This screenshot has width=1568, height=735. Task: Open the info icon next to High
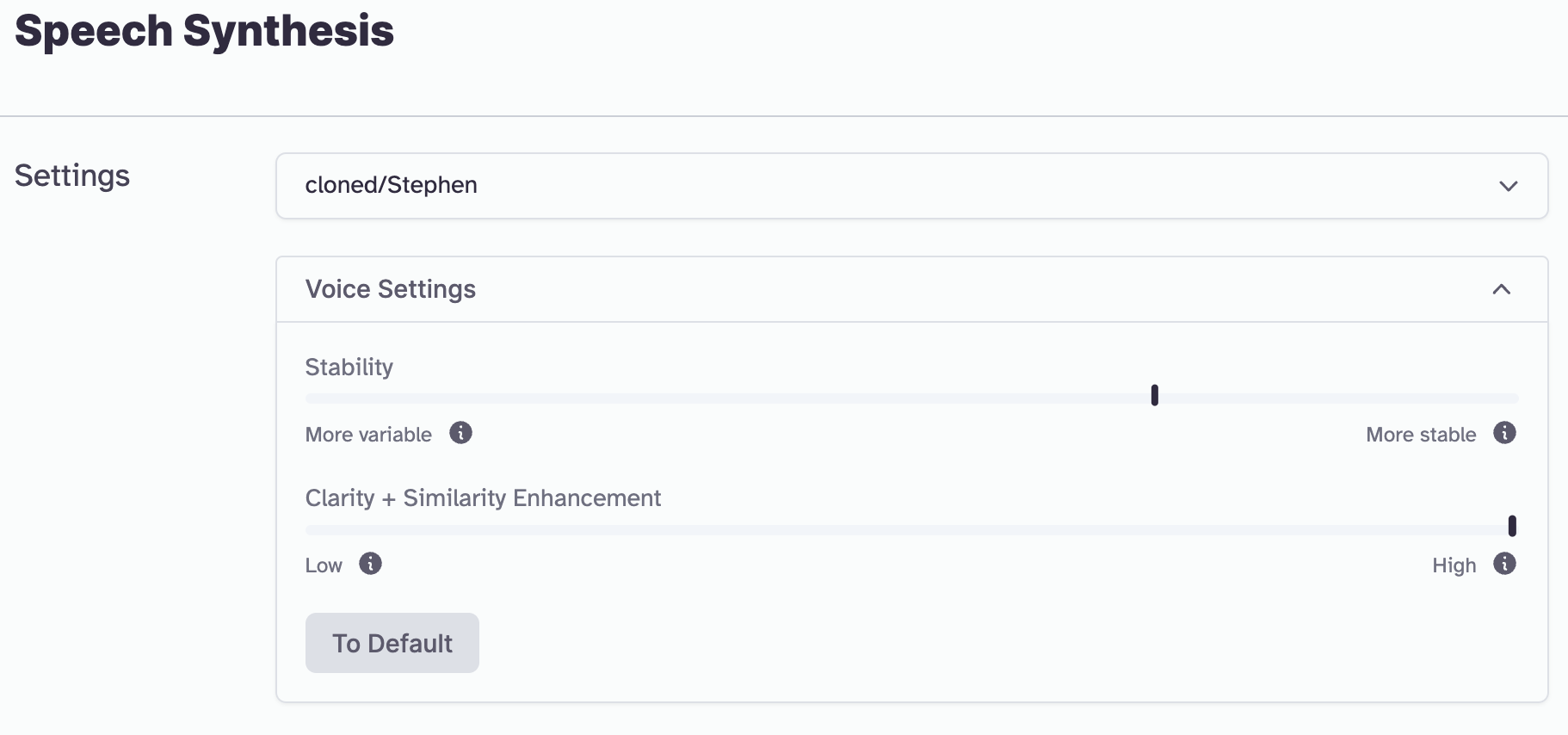click(x=1504, y=564)
